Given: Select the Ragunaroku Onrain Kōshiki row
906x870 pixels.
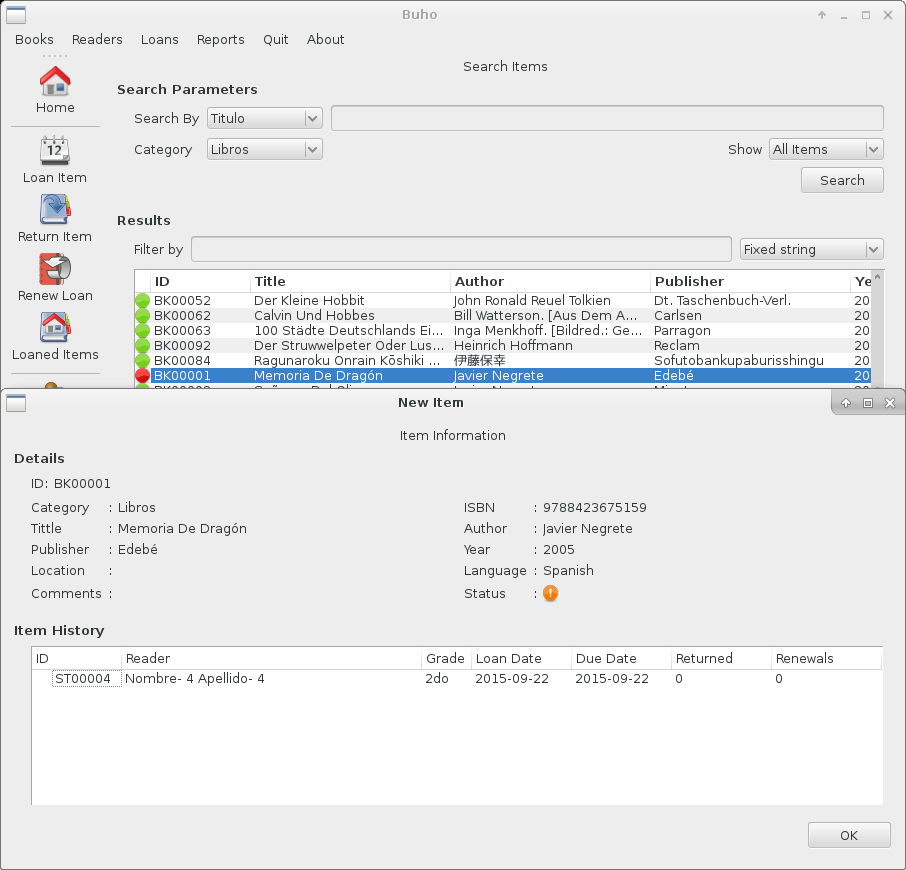Looking at the screenshot, I should [502, 360].
